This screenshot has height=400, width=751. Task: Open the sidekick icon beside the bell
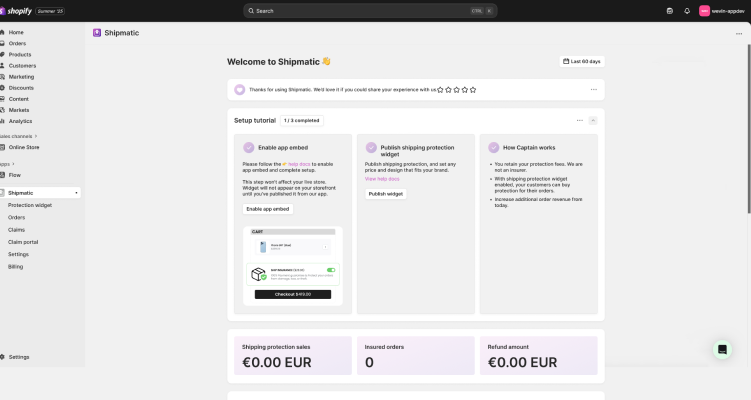(x=670, y=11)
